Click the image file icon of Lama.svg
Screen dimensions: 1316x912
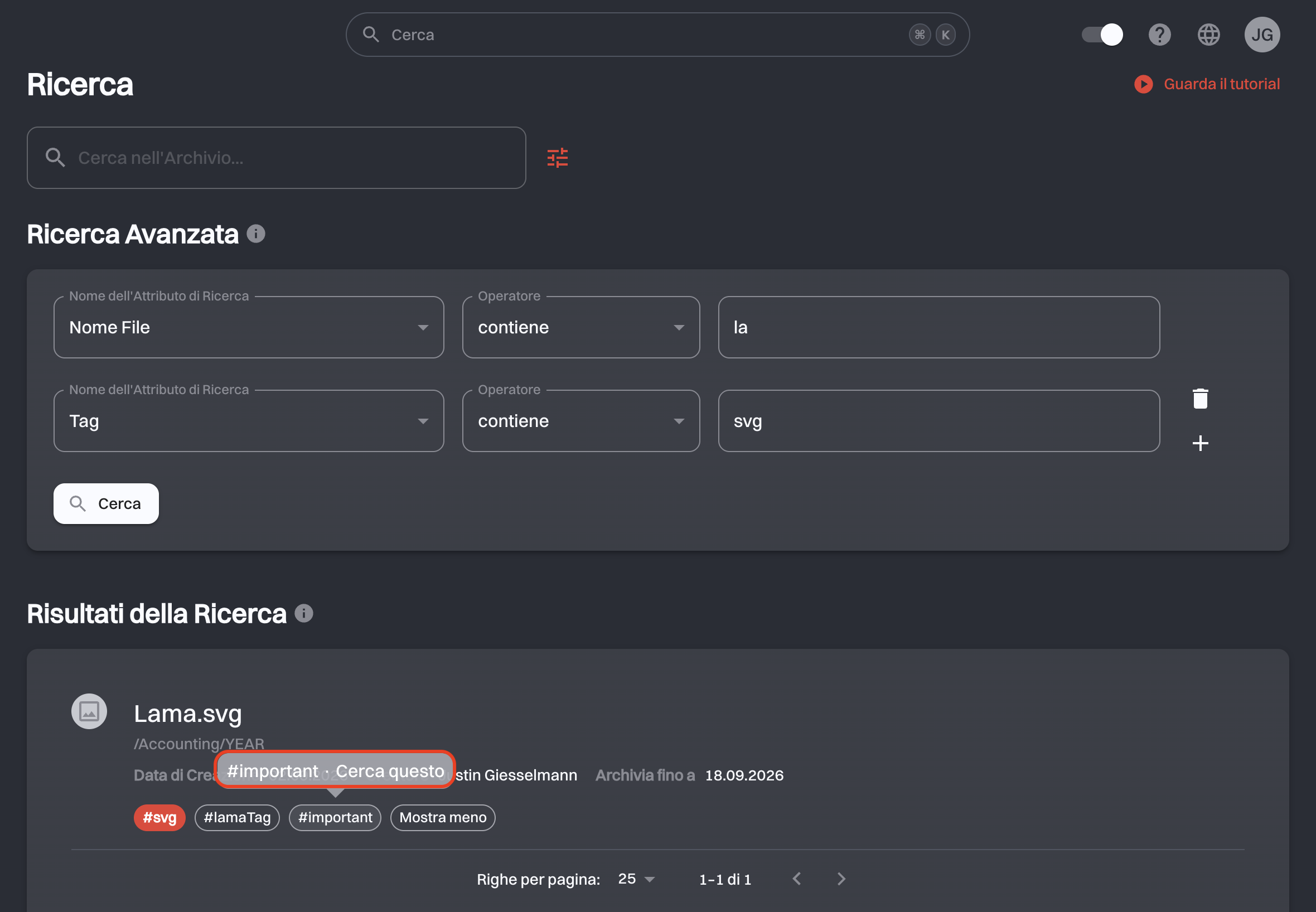[89, 711]
